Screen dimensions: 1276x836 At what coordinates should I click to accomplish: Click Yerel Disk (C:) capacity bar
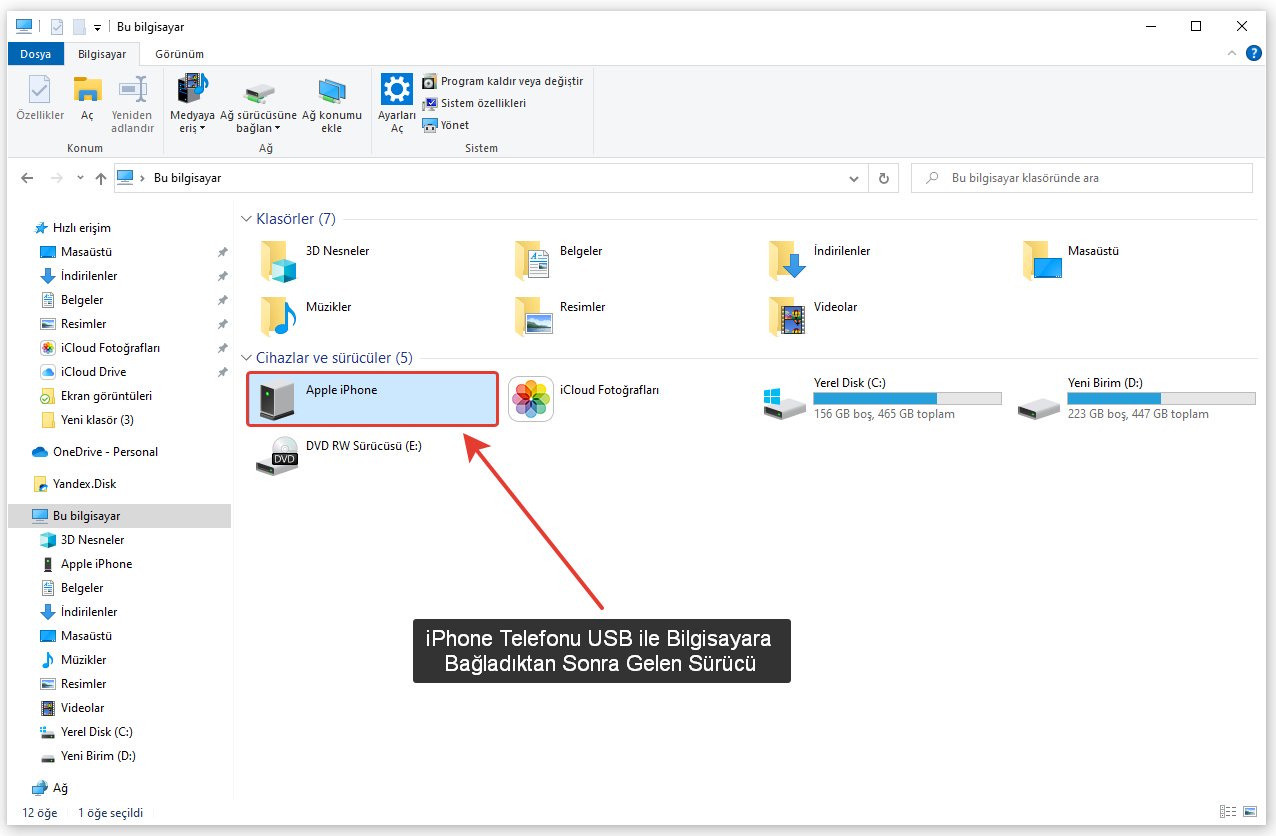pos(907,398)
